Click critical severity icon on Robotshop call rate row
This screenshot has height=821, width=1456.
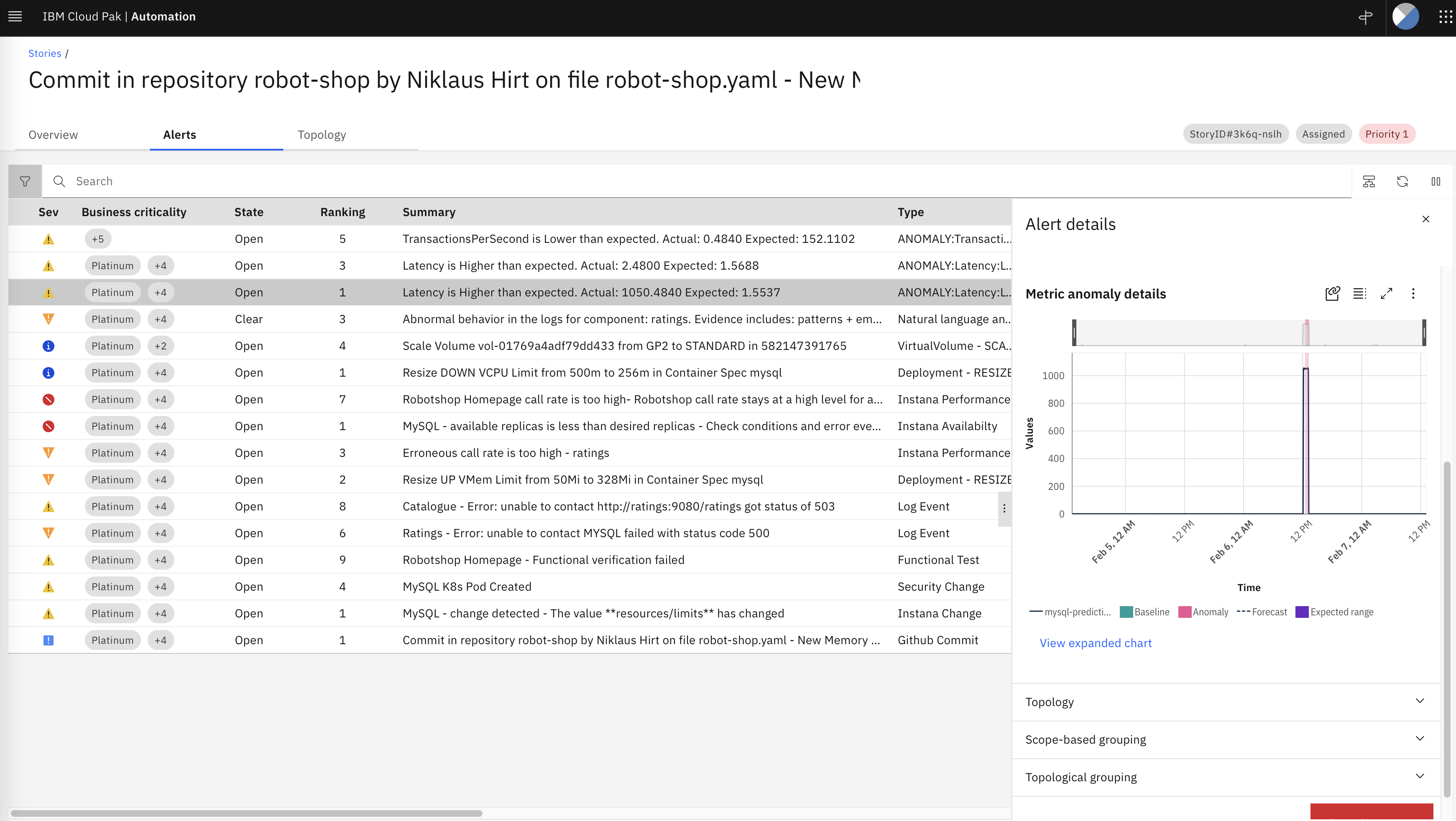(x=49, y=400)
